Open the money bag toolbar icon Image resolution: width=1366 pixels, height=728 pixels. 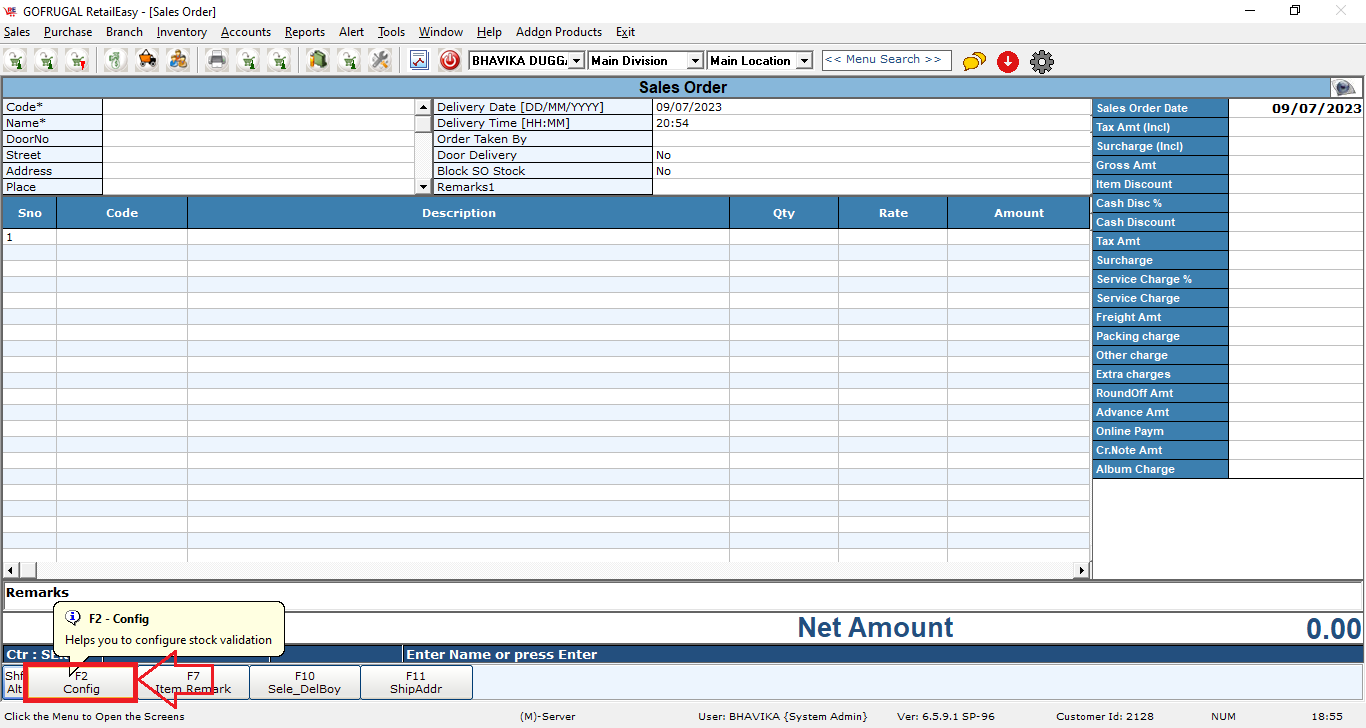coord(117,61)
